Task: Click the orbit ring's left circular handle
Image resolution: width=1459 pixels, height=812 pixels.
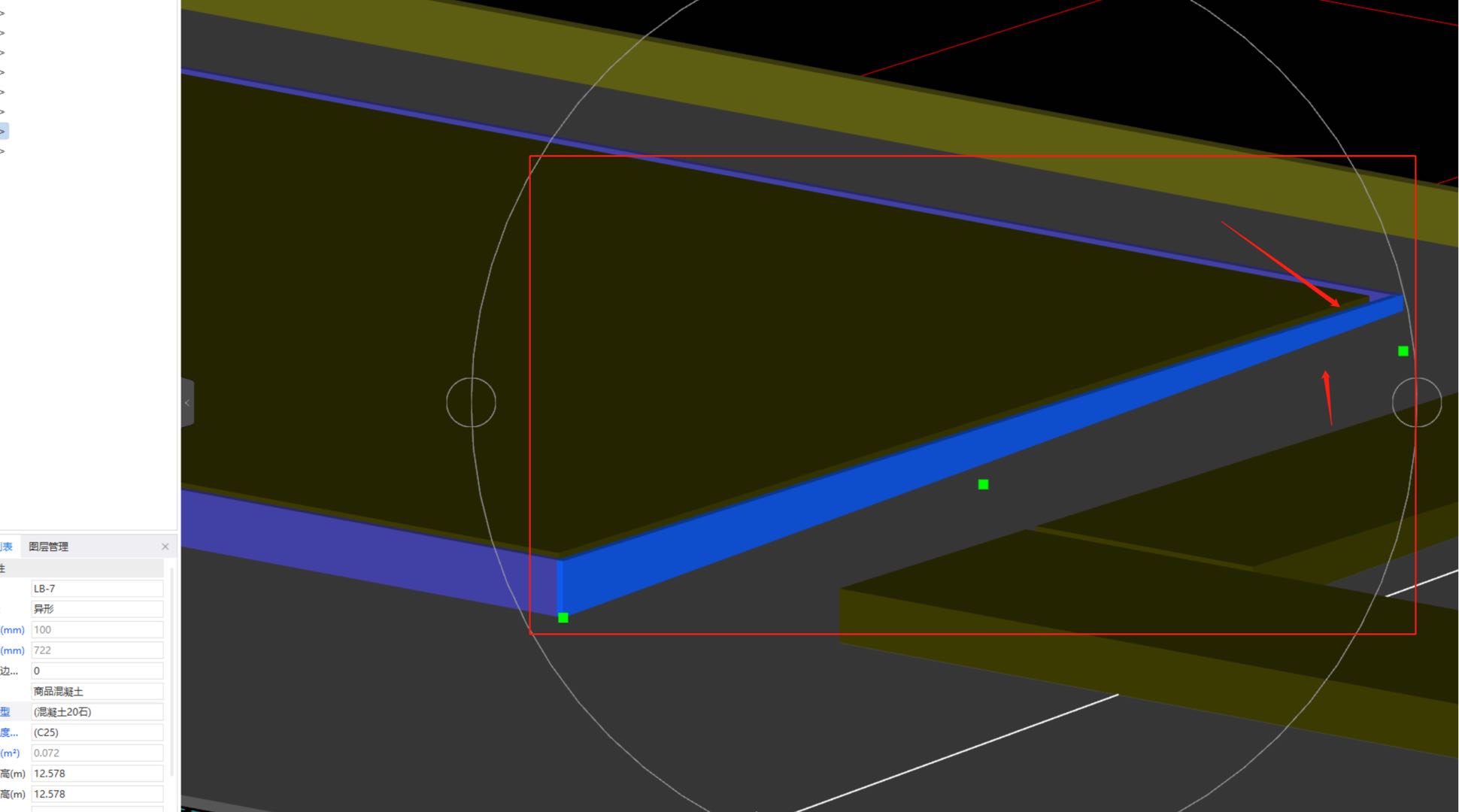Action: [x=471, y=402]
